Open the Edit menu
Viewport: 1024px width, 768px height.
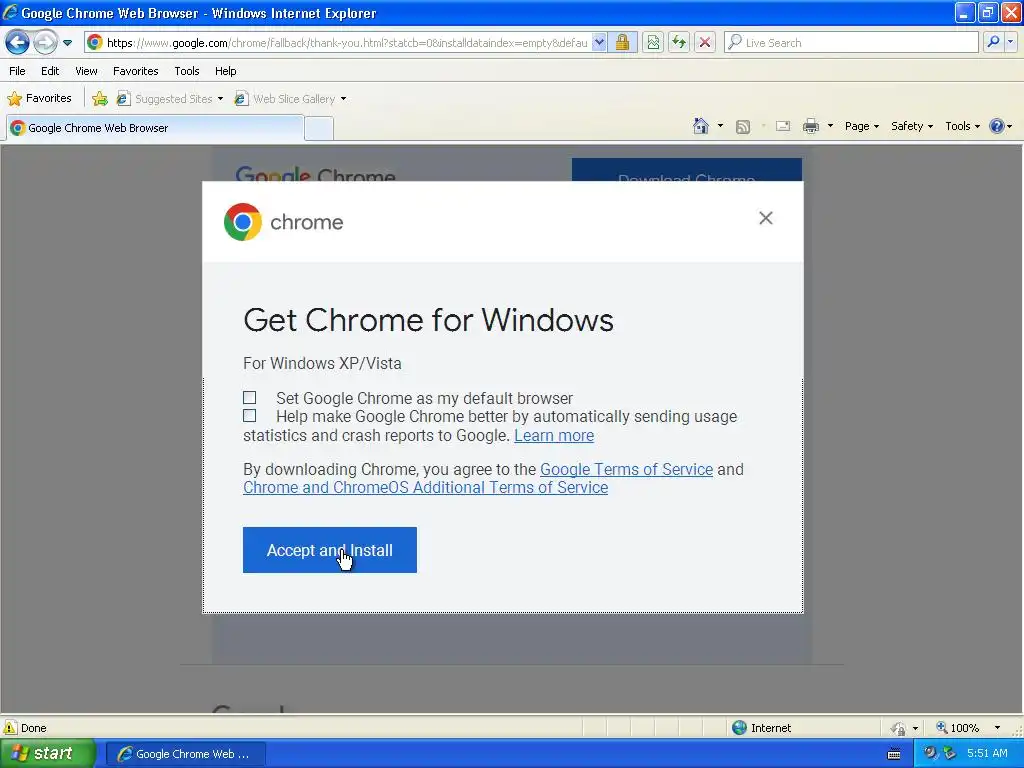[x=50, y=71]
